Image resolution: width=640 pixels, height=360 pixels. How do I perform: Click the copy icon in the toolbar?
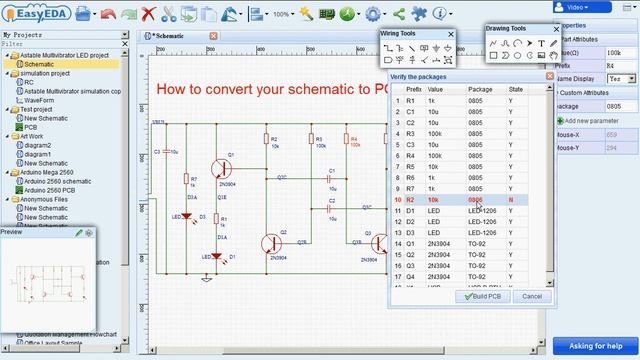[189, 14]
